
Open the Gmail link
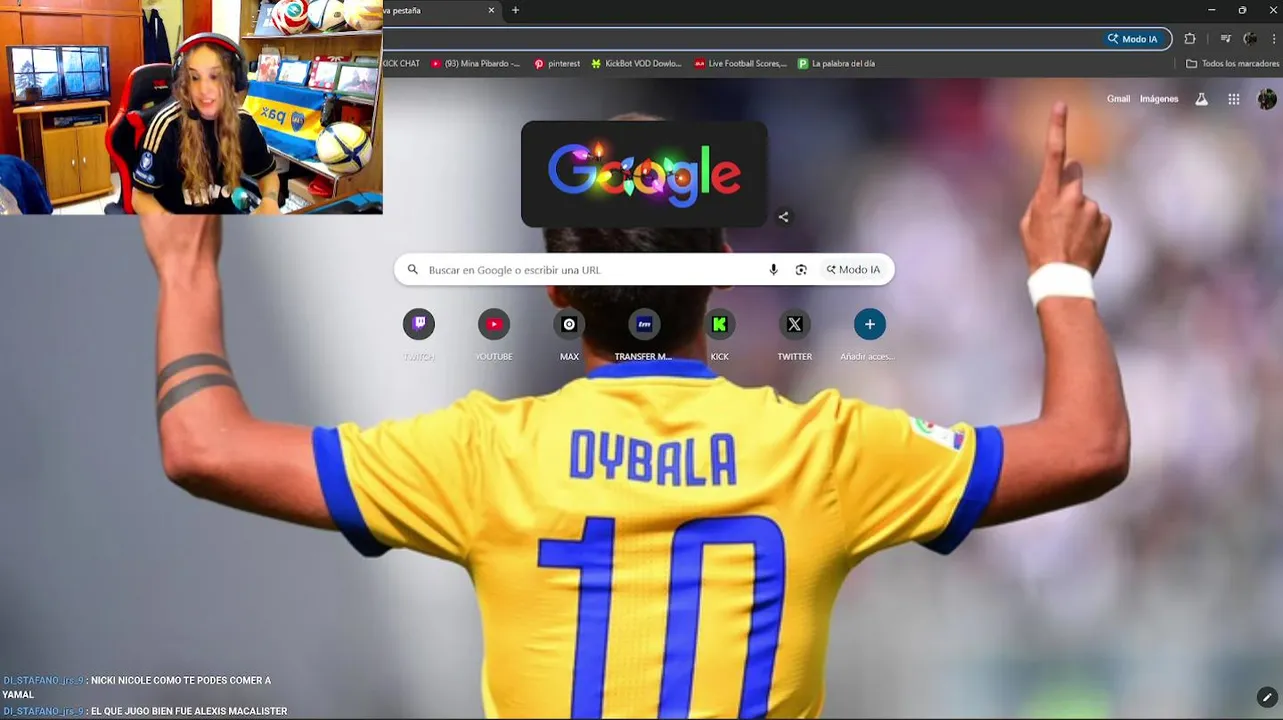tap(1118, 99)
